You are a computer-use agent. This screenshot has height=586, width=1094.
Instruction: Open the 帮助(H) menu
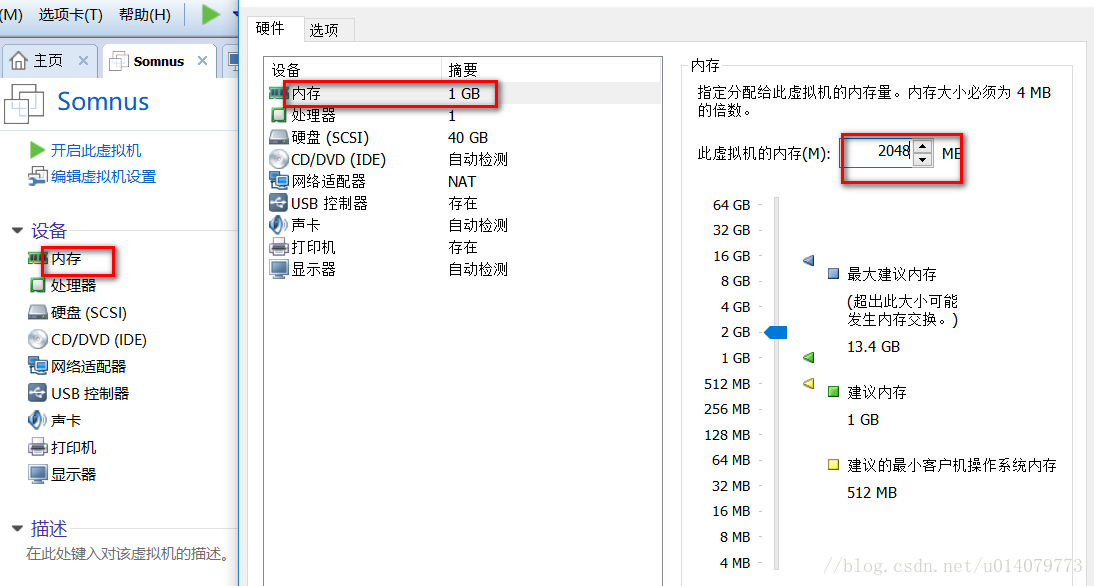144,15
